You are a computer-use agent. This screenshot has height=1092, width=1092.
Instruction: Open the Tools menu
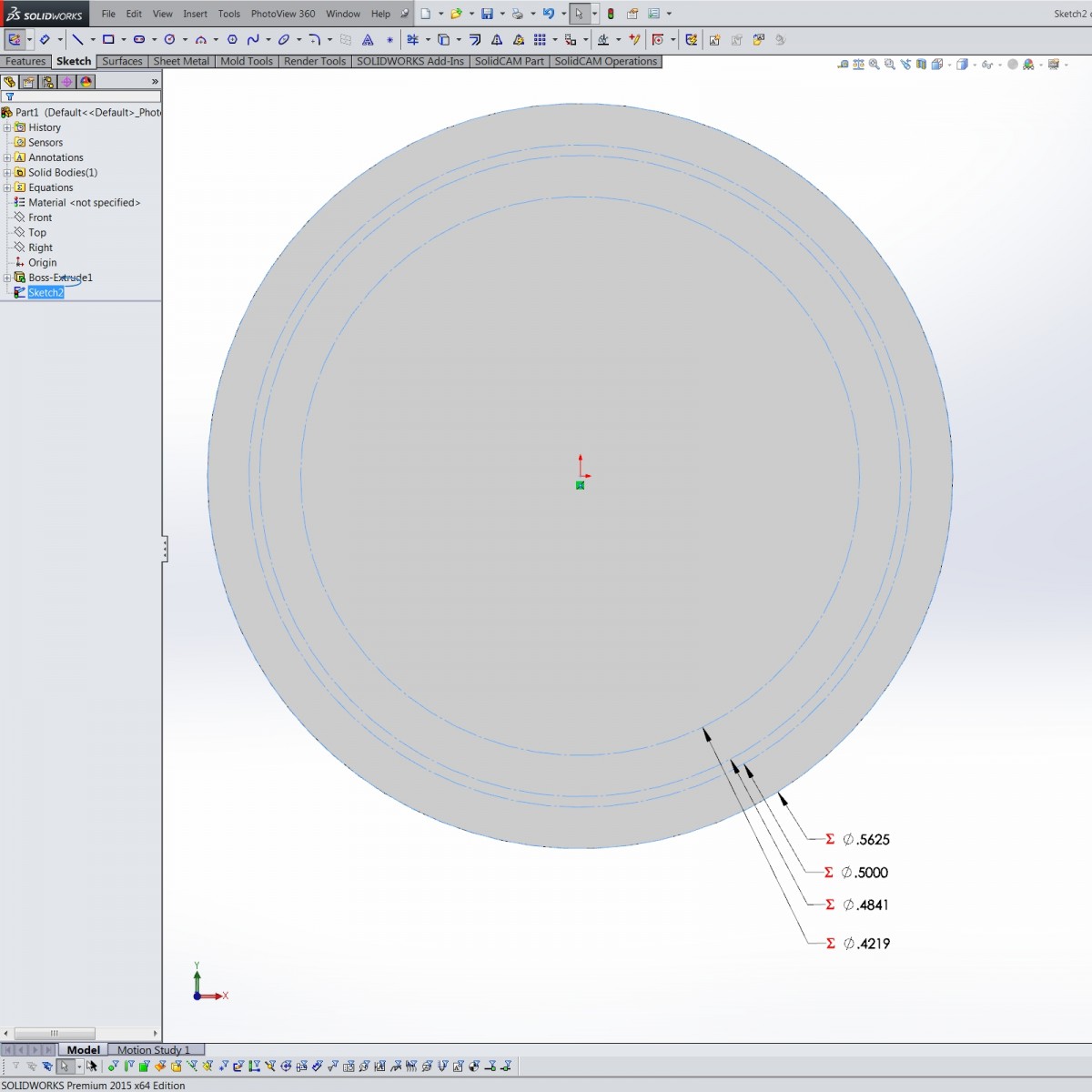tap(228, 13)
